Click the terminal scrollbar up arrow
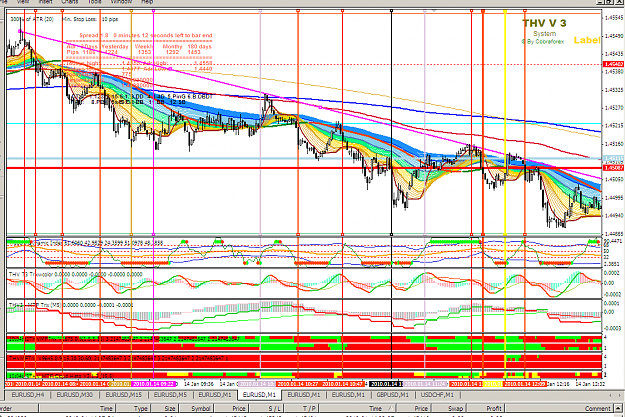 click(618, 408)
